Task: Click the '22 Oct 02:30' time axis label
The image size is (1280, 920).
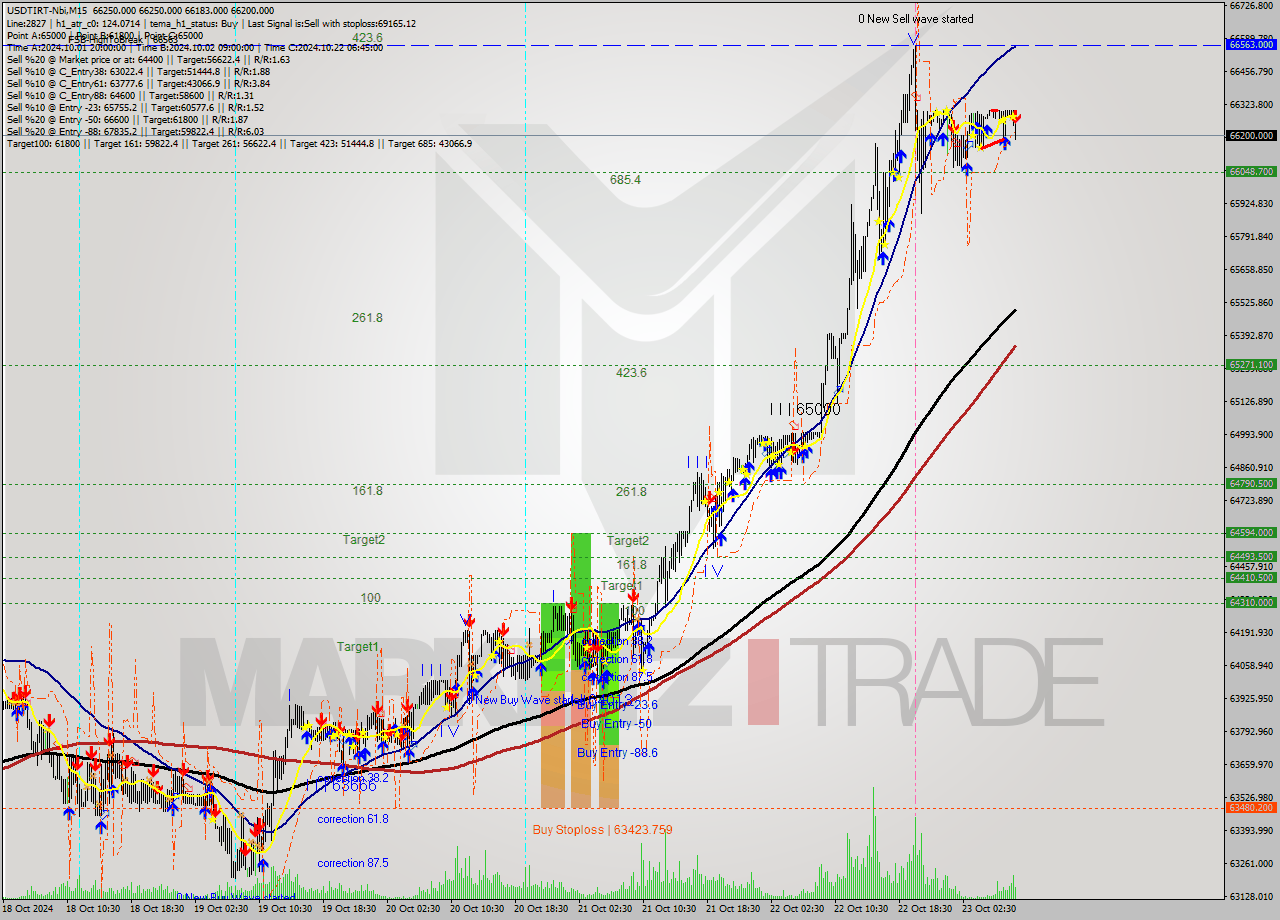Action: point(797,909)
